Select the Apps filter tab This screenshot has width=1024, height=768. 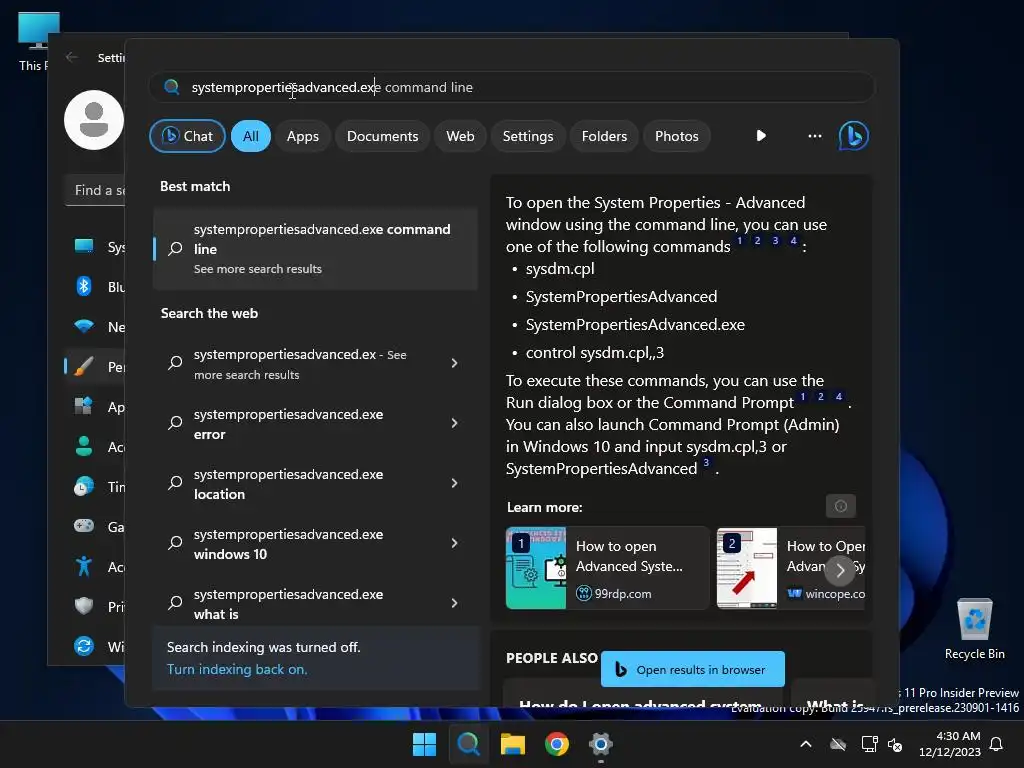[302, 136]
